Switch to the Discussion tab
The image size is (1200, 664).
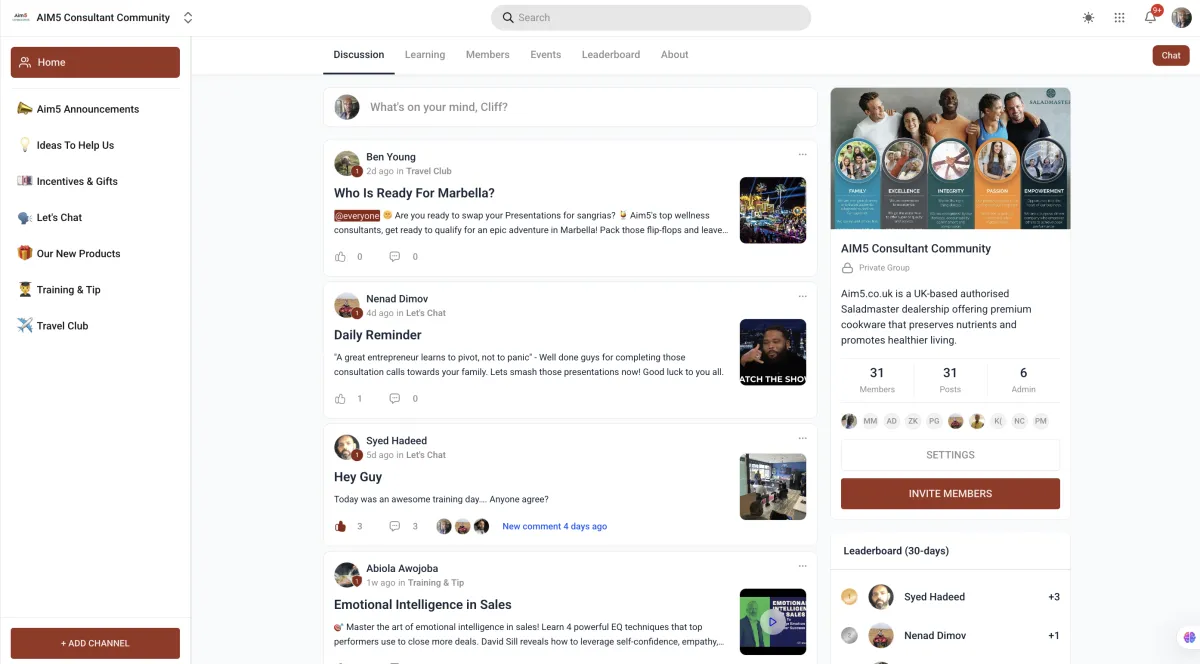point(359,54)
